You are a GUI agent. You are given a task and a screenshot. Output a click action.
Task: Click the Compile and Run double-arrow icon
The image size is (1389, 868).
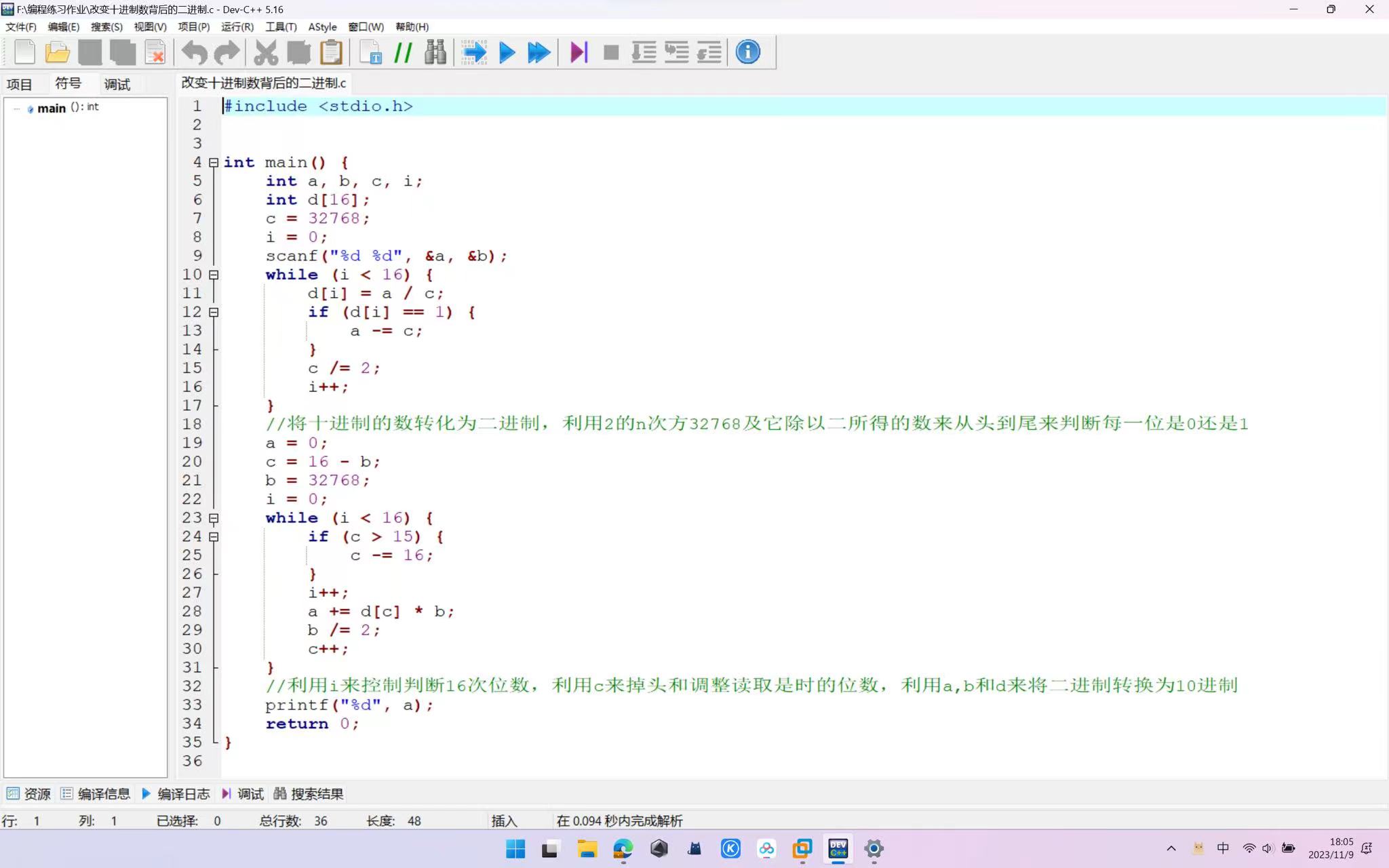[539, 52]
